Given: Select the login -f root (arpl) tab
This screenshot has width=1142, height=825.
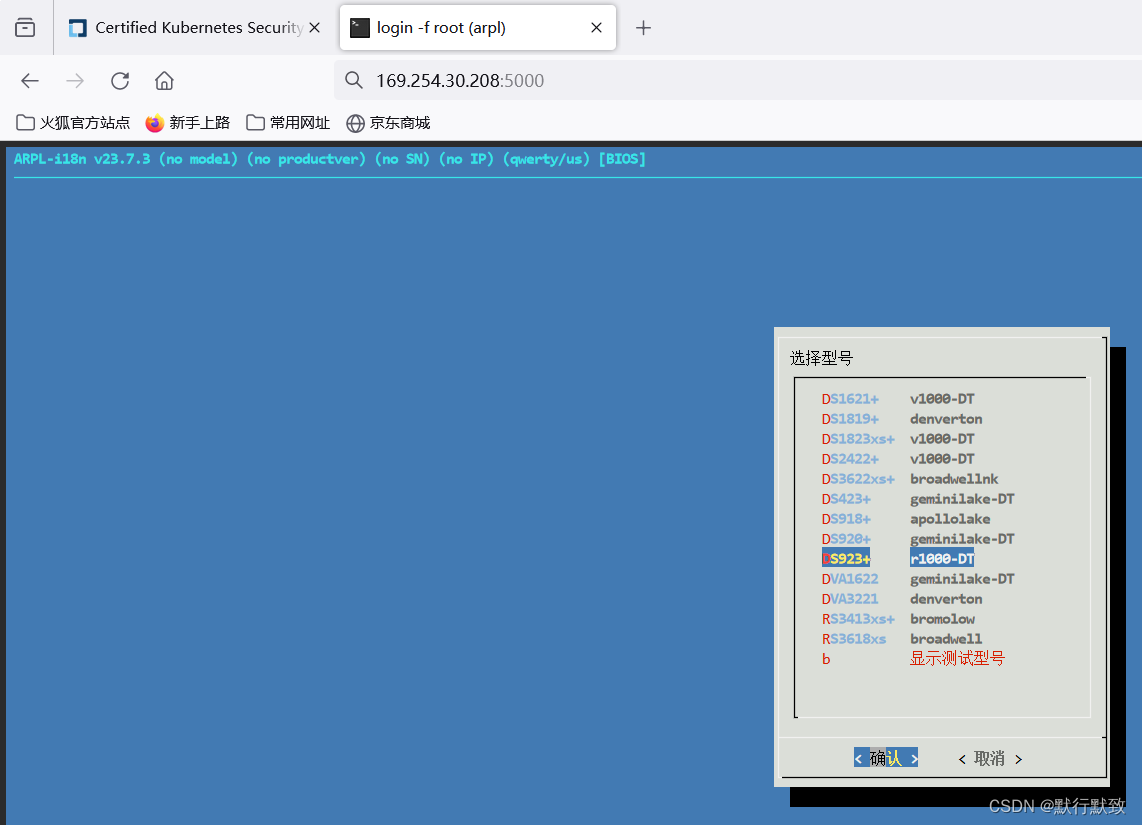Looking at the screenshot, I should [478, 28].
